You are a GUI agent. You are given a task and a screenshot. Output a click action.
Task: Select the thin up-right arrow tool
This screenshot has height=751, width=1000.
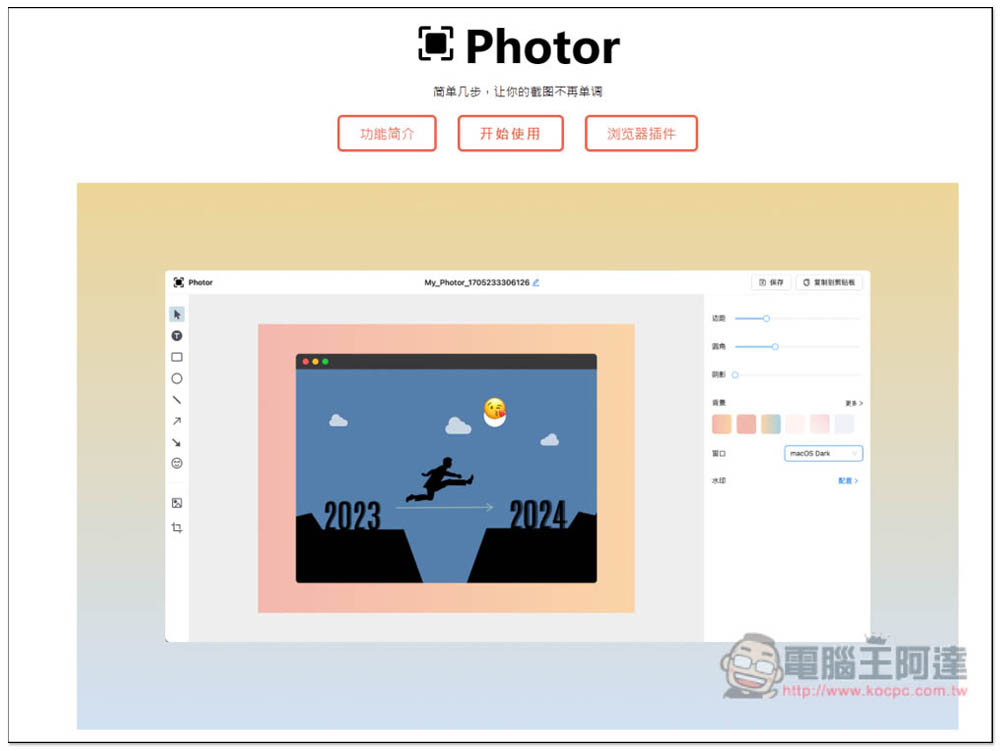177,421
